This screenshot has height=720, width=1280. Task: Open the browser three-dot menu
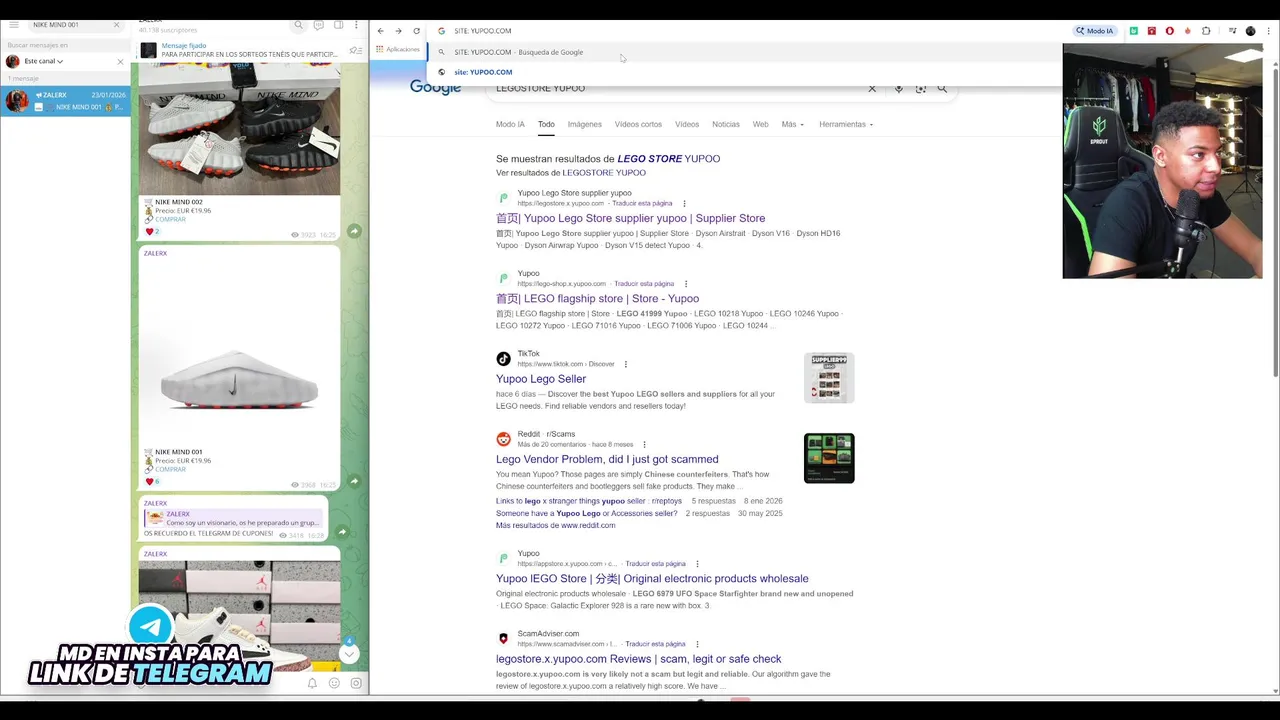tap(1269, 31)
